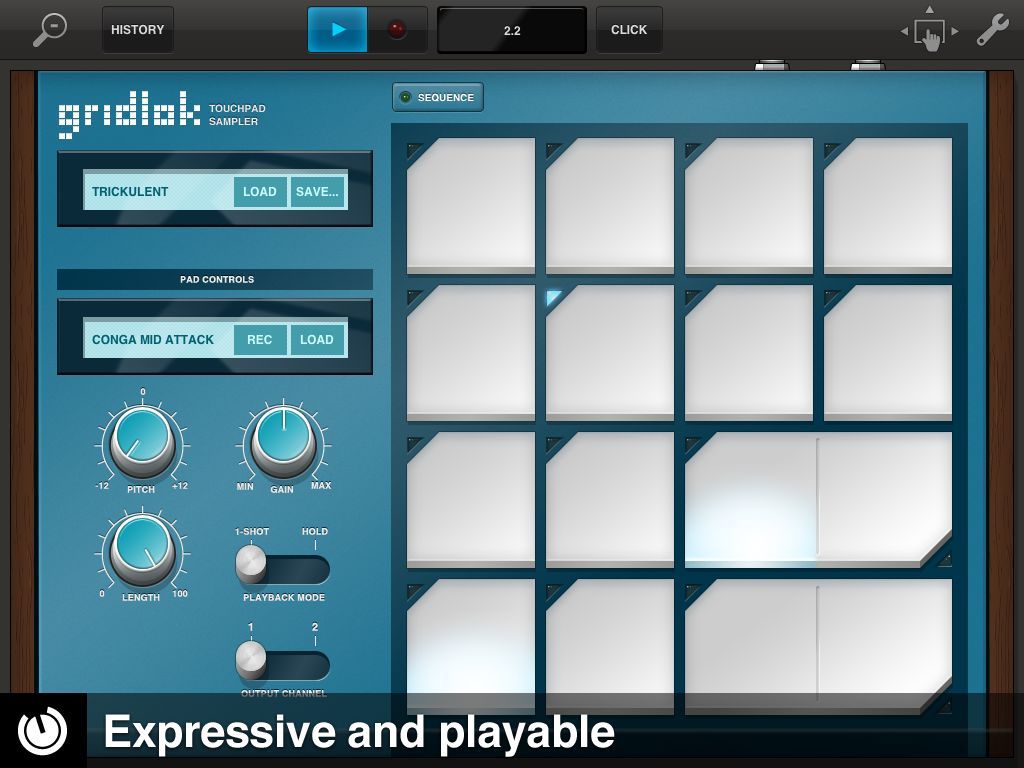Tap the glowing first pad in bottom row
Viewport: 1024px width, 768px height.
[471, 647]
